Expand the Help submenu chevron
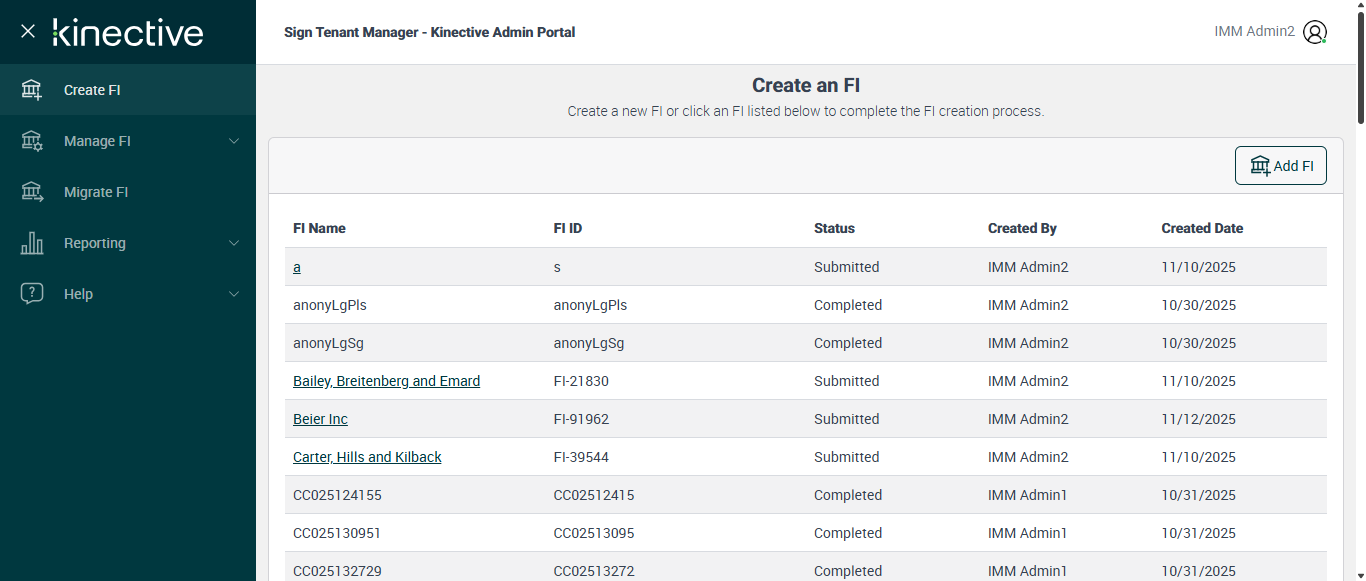 click(x=234, y=294)
